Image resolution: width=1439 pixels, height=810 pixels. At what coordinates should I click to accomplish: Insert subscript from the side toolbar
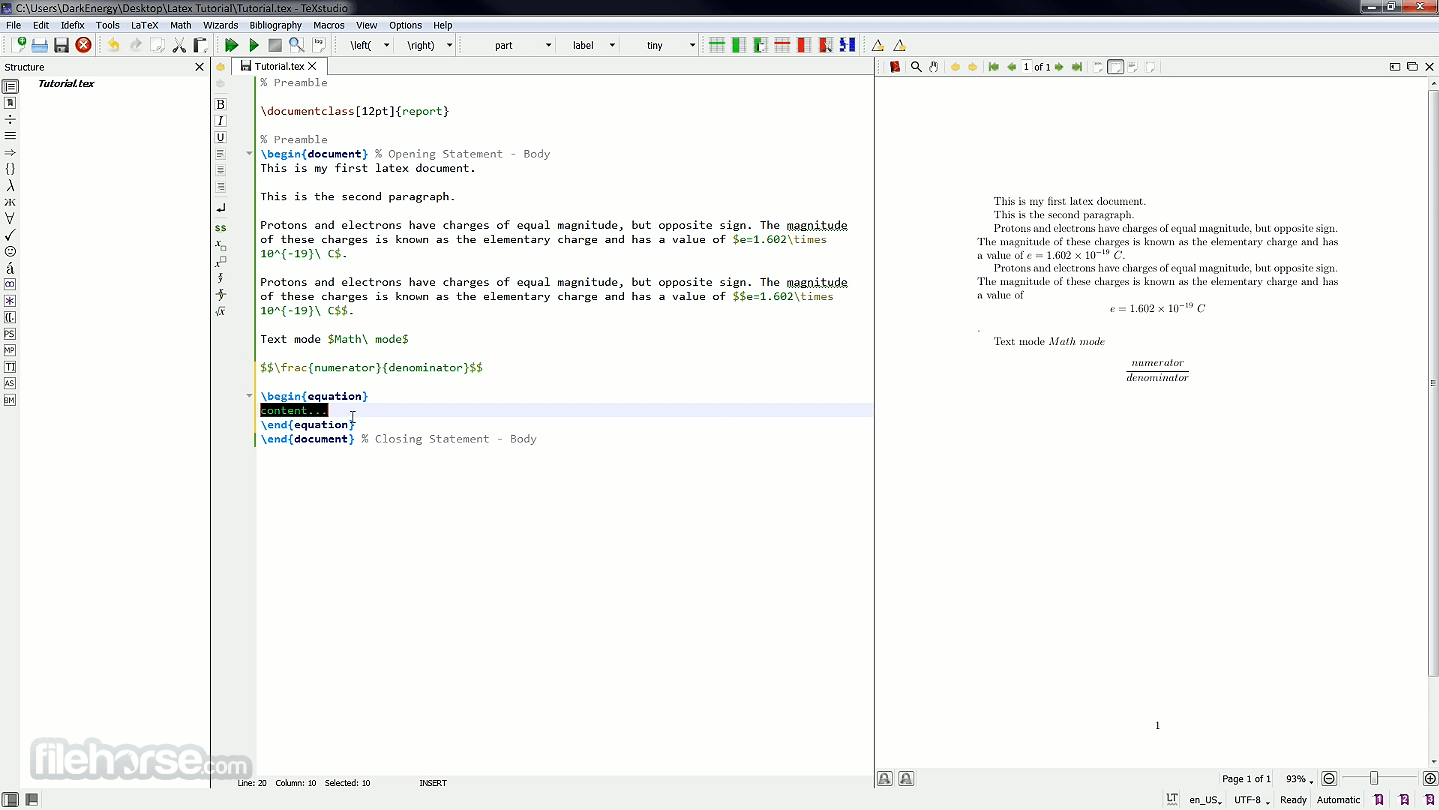coord(221,245)
